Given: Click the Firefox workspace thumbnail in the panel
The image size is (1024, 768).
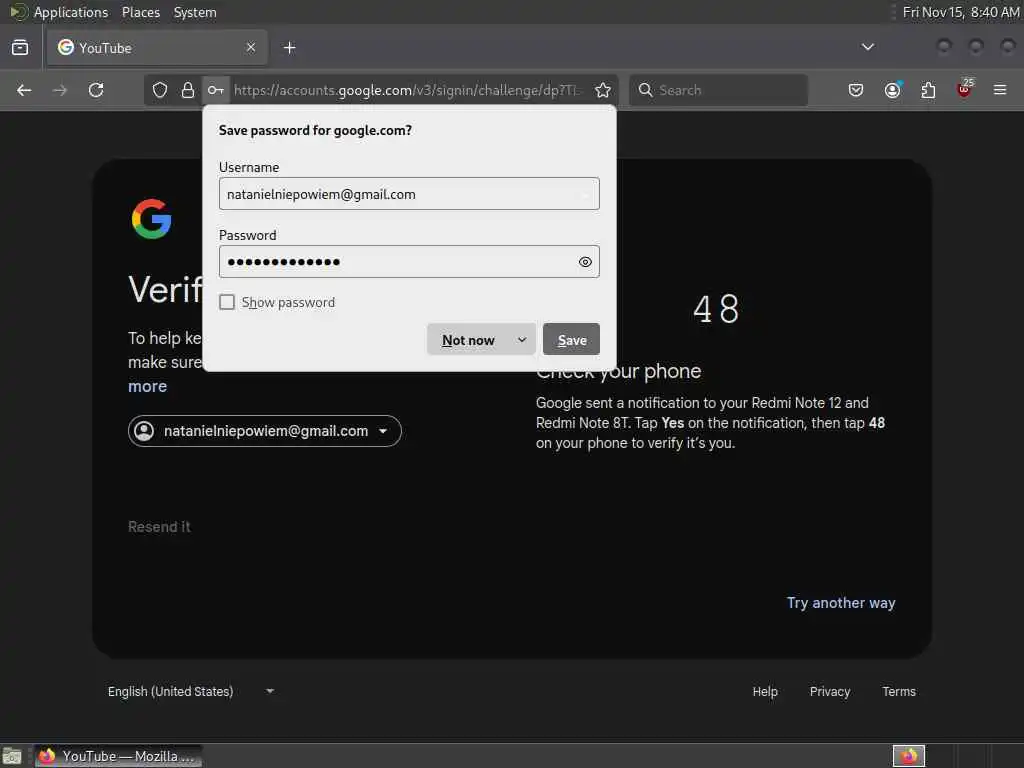Looking at the screenshot, I should (909, 756).
